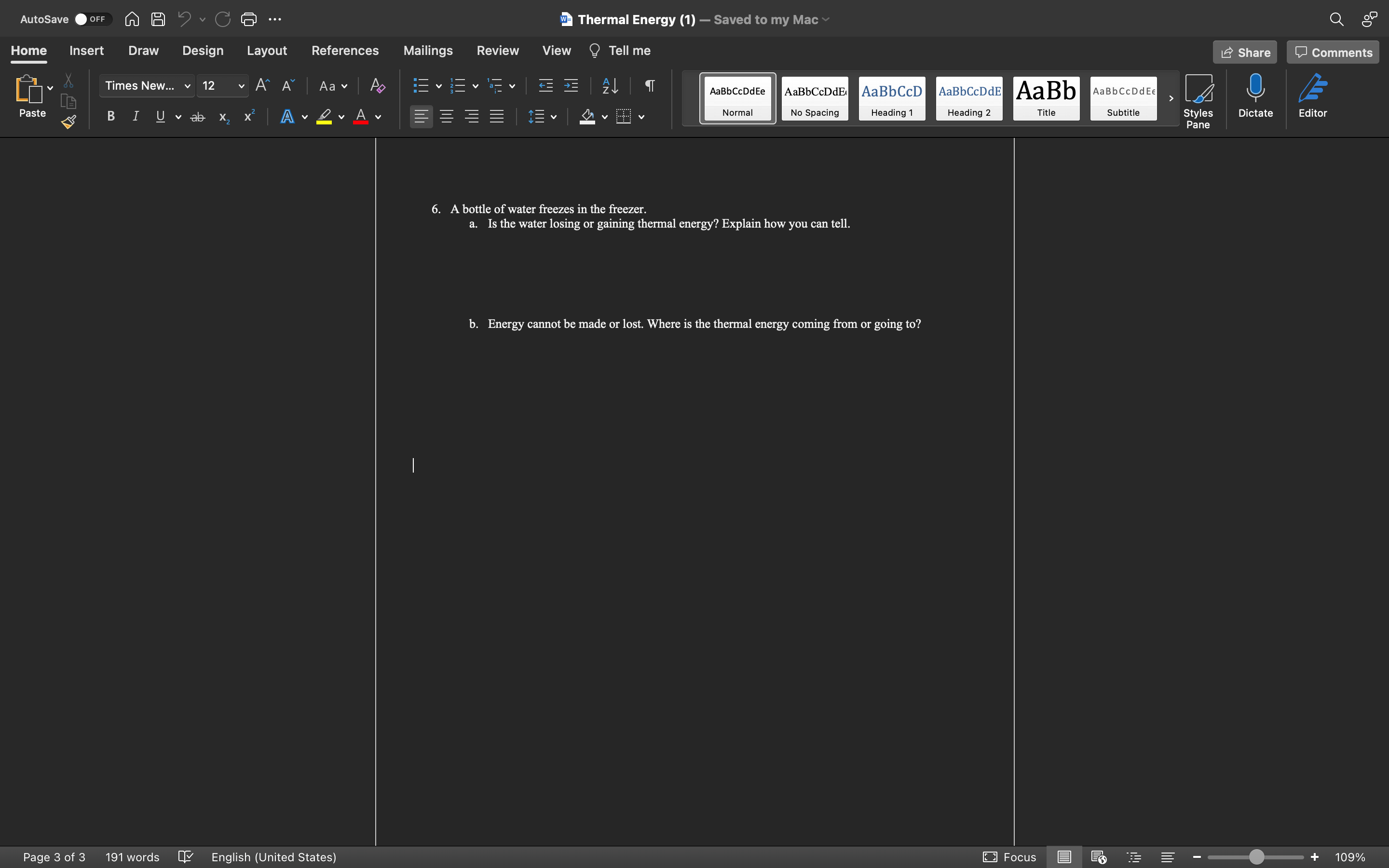Image resolution: width=1389 pixels, height=868 pixels.
Task: Switch to the Layout tab
Action: tap(267, 51)
